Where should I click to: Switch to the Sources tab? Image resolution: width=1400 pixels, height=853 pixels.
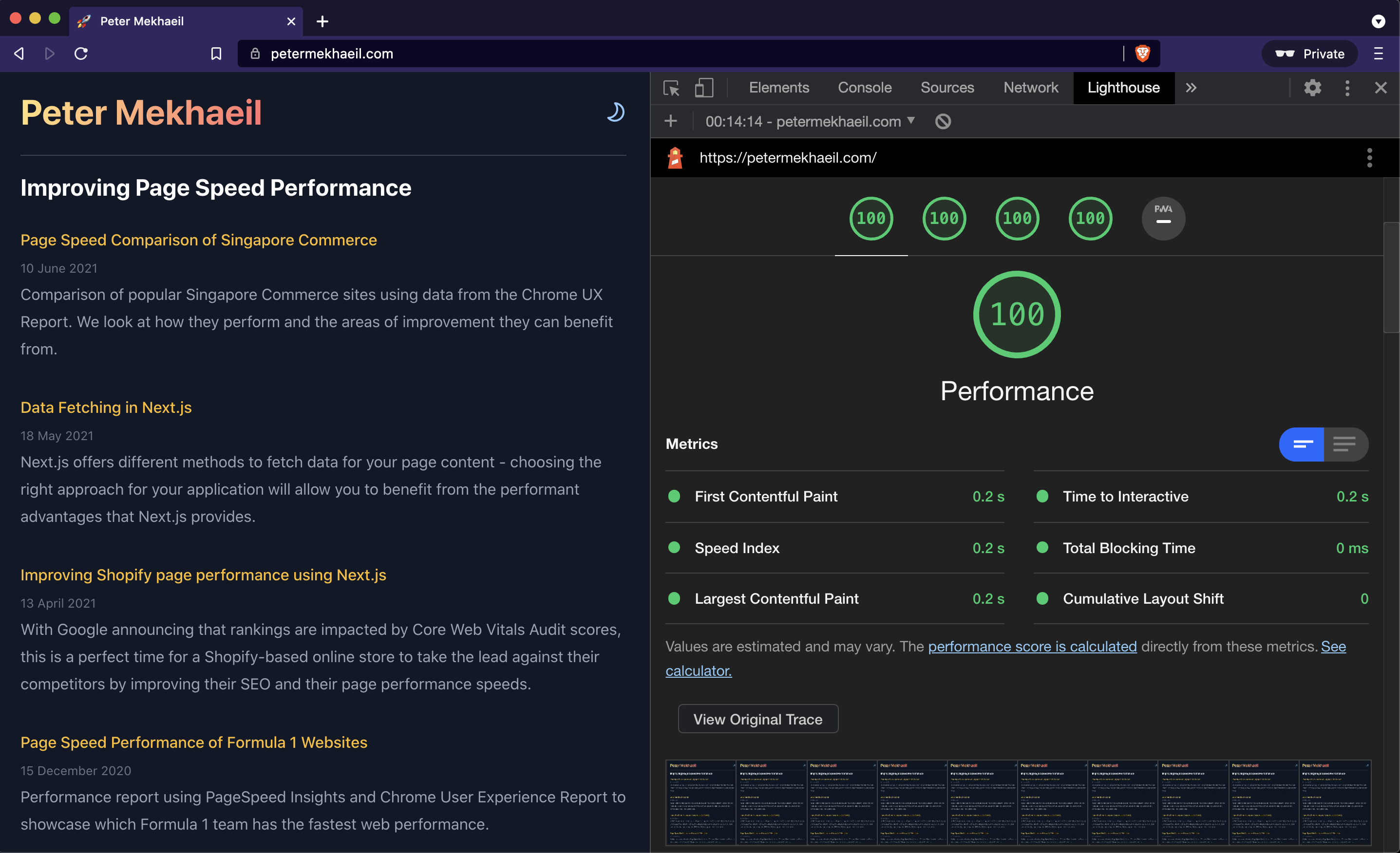tap(946, 88)
